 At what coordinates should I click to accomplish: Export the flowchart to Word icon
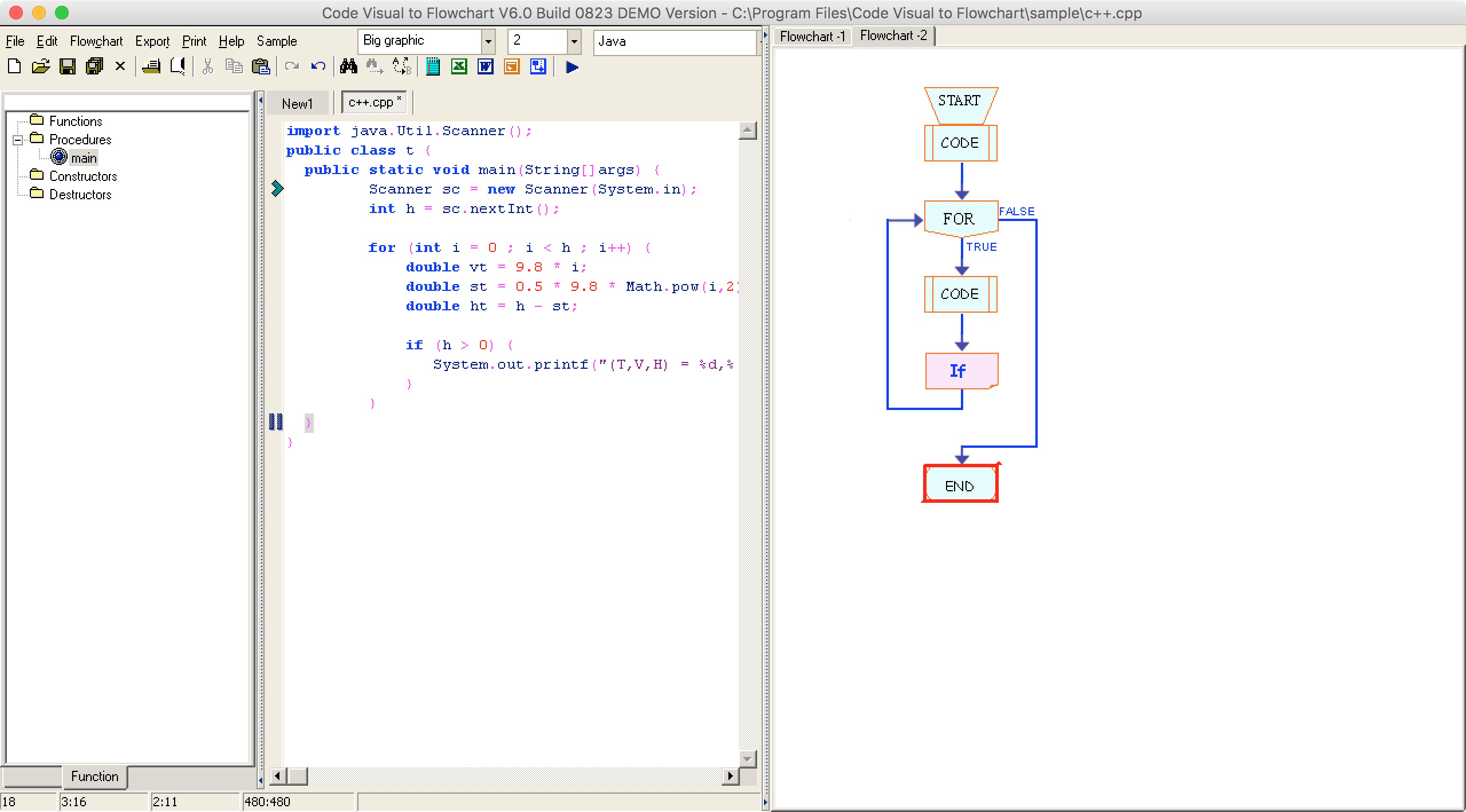[x=486, y=67]
